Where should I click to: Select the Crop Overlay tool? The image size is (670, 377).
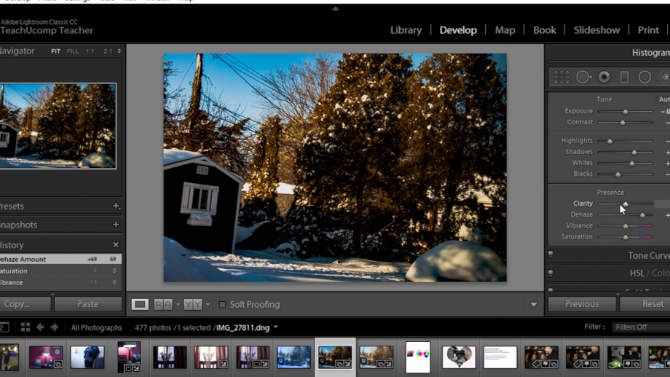(561, 77)
